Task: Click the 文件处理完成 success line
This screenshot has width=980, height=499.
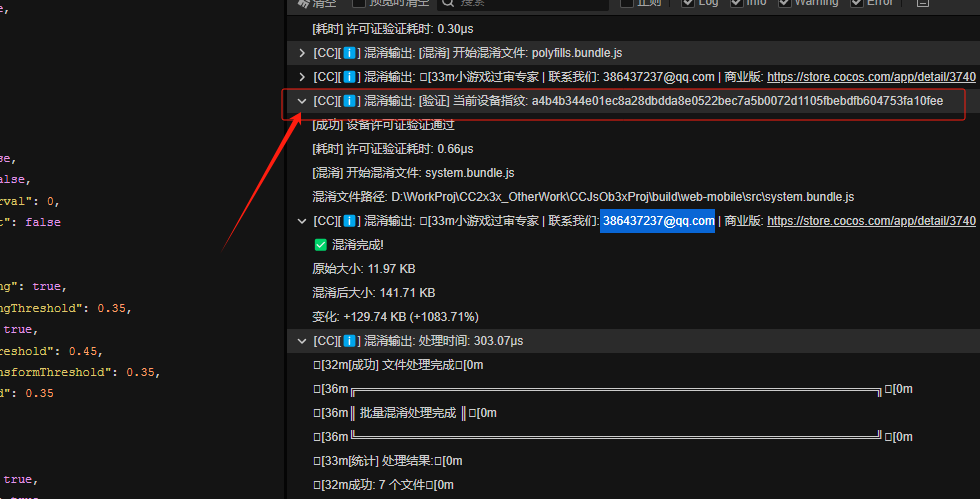Action: (x=398, y=365)
